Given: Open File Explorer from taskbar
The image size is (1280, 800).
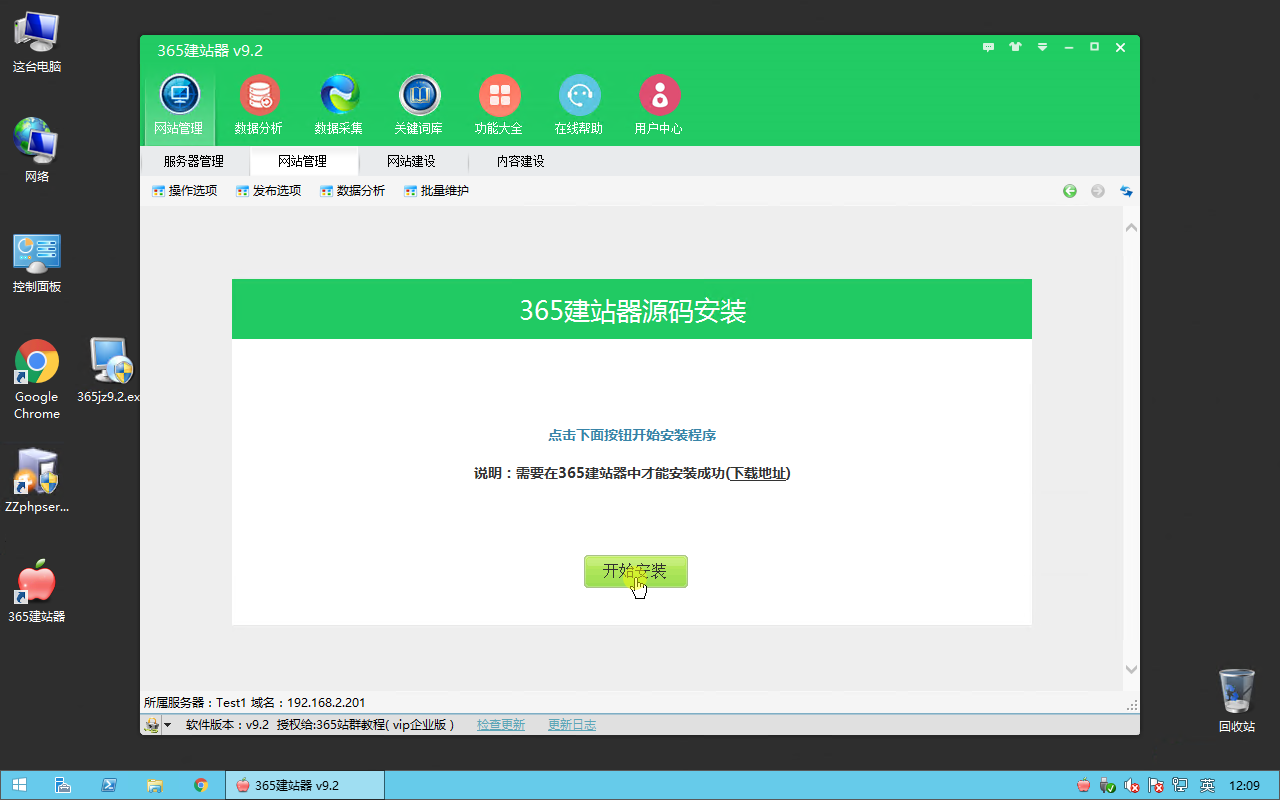Looking at the screenshot, I should tap(155, 785).
